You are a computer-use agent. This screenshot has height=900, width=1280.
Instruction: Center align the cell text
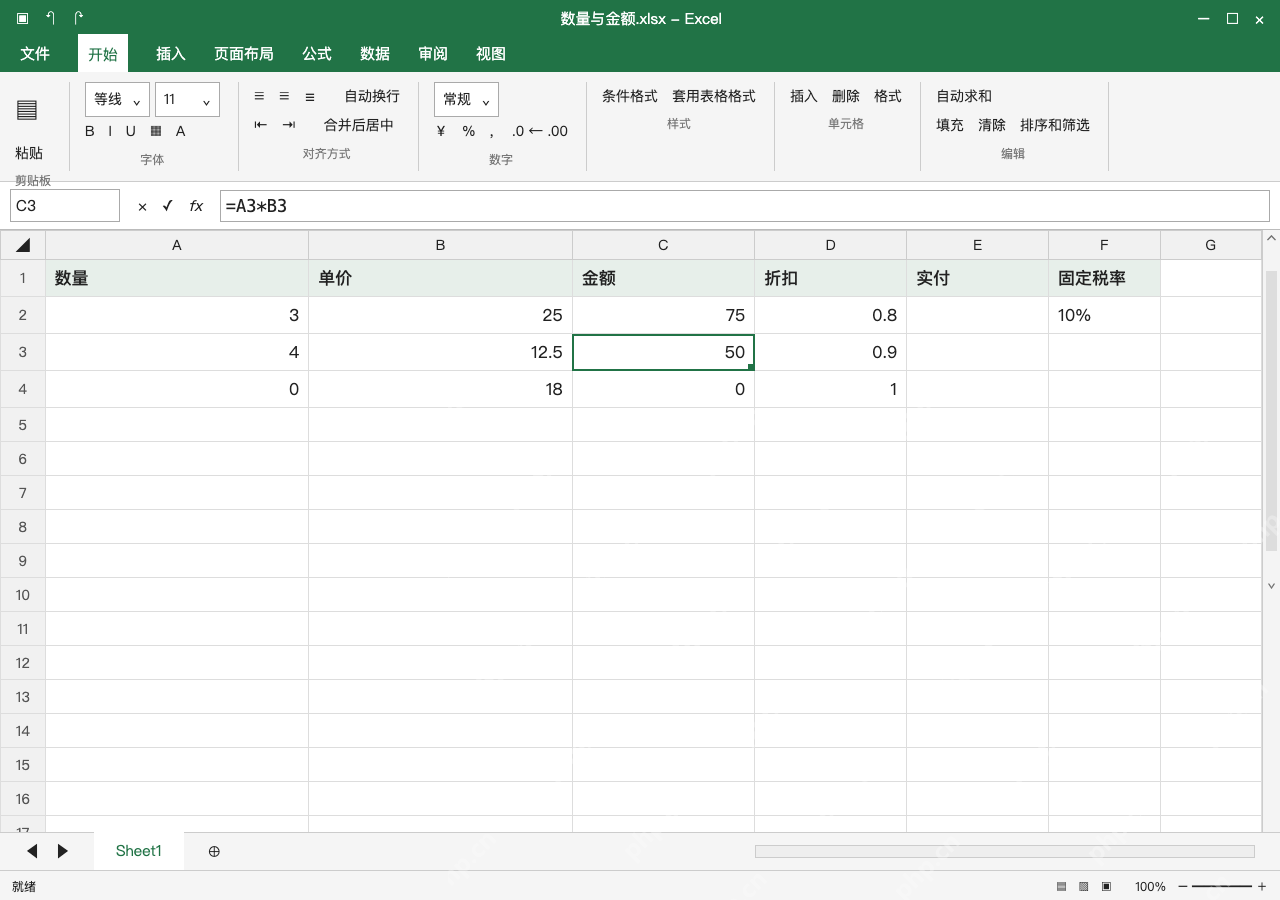tap(284, 96)
